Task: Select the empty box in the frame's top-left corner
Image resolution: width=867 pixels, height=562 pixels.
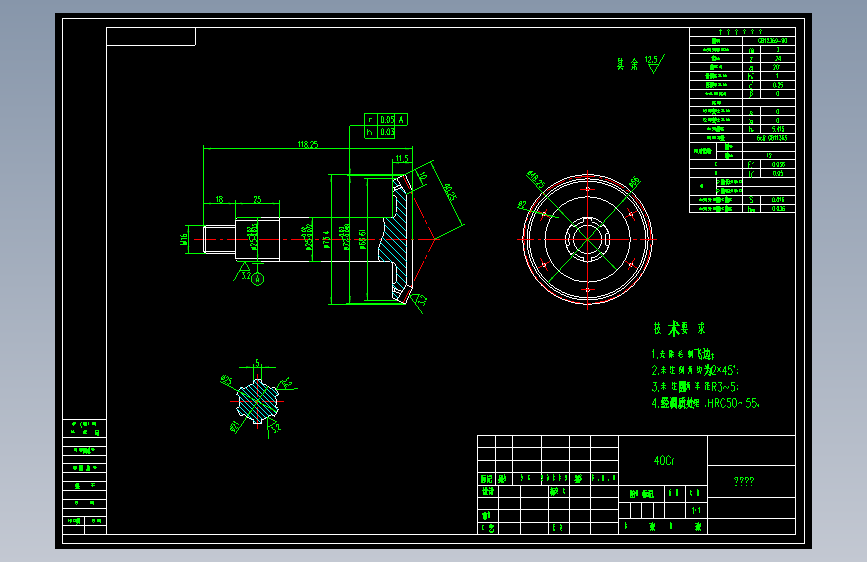Action: pyautogui.click(x=151, y=37)
